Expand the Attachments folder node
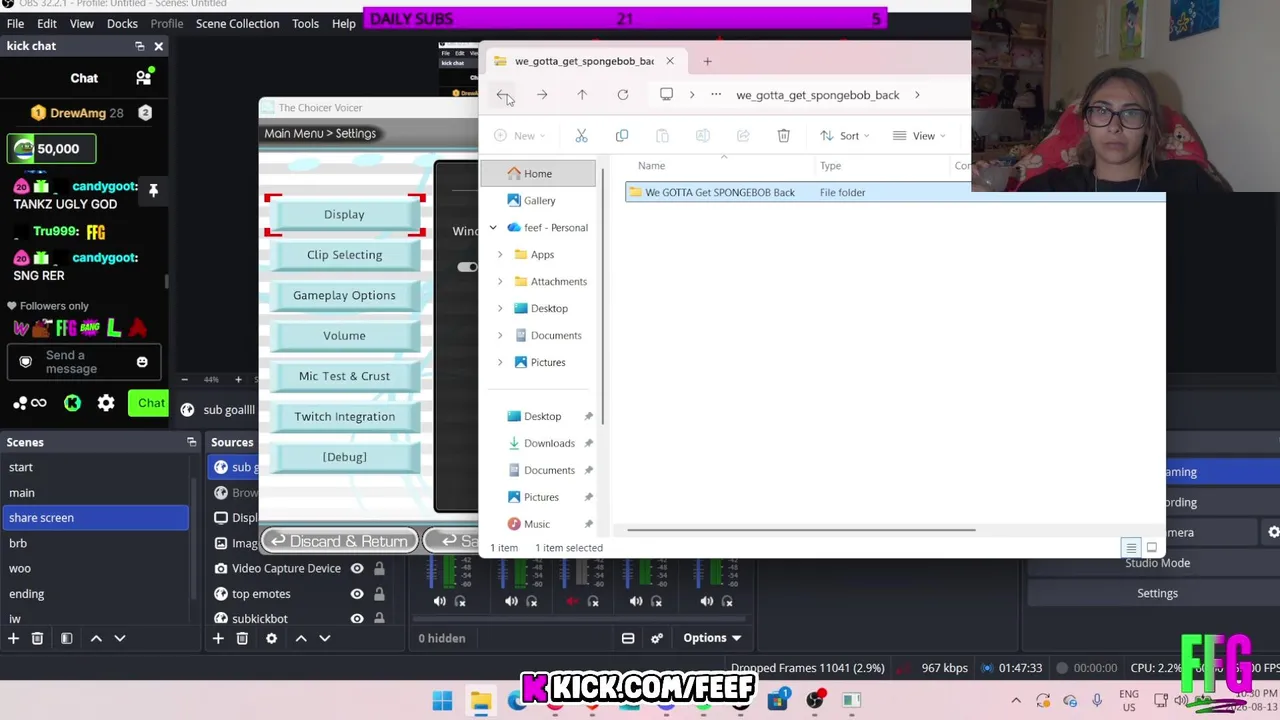 point(500,282)
